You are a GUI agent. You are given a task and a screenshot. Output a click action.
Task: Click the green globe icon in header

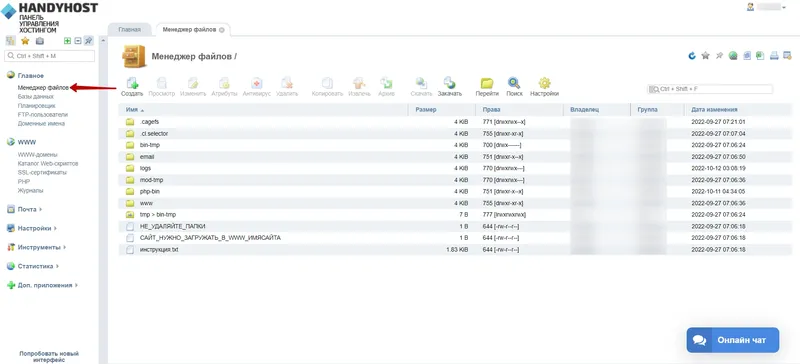pos(733,56)
